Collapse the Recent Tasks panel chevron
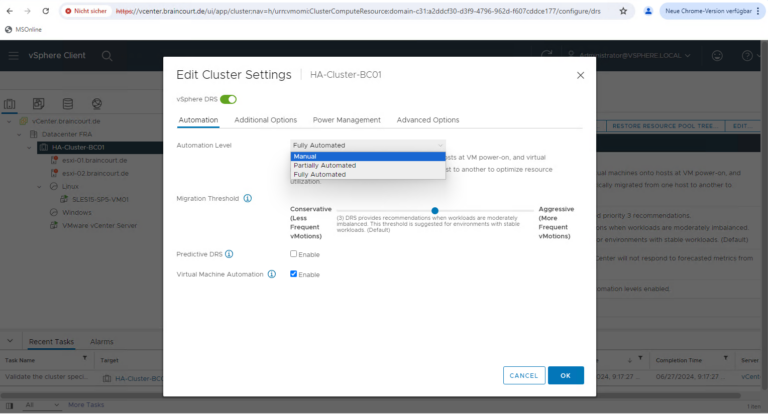This screenshot has height=414, width=768. (x=10, y=341)
